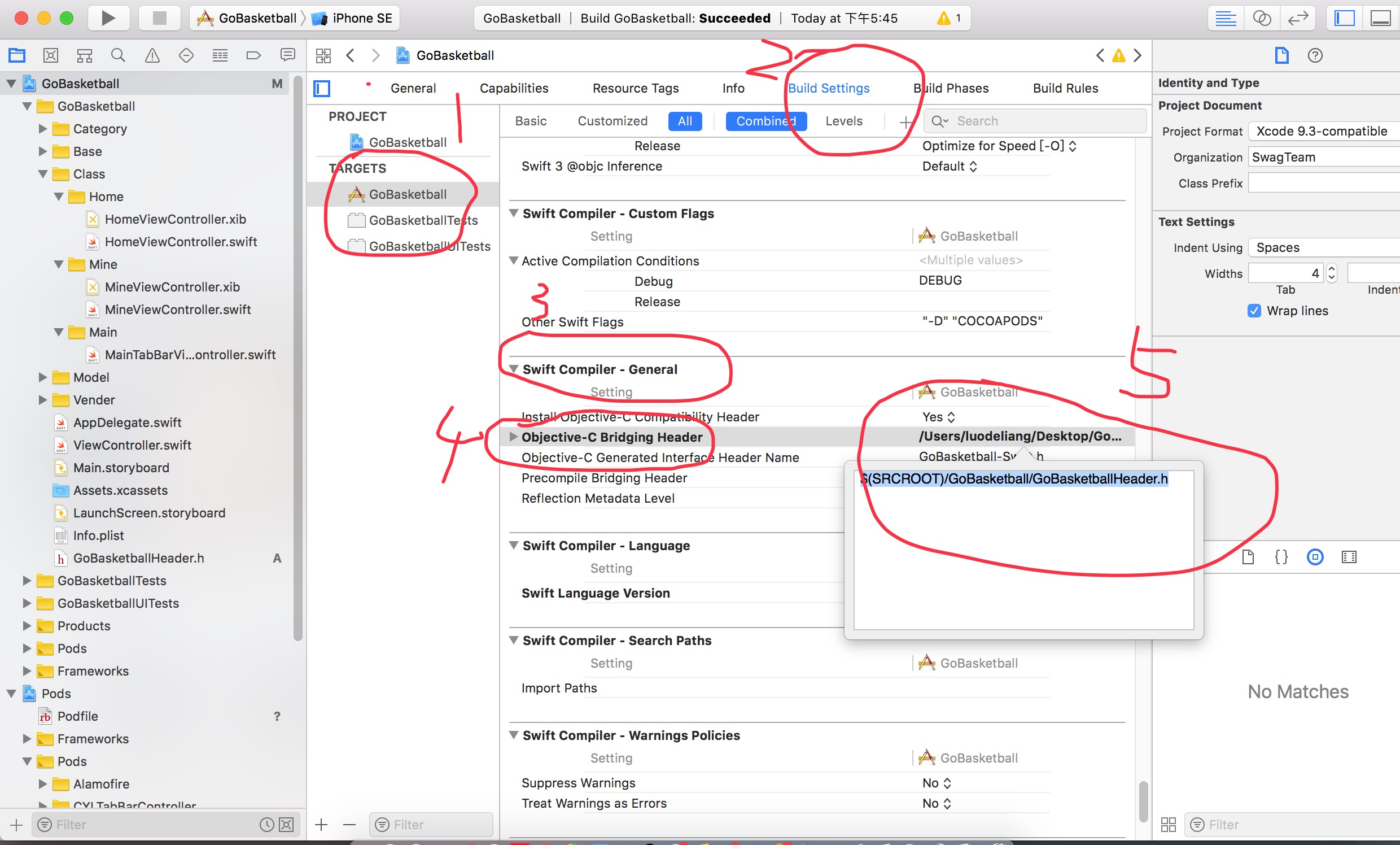The width and height of the screenshot is (1400, 845).
Task: Open the Build Phases tab
Action: (x=951, y=88)
